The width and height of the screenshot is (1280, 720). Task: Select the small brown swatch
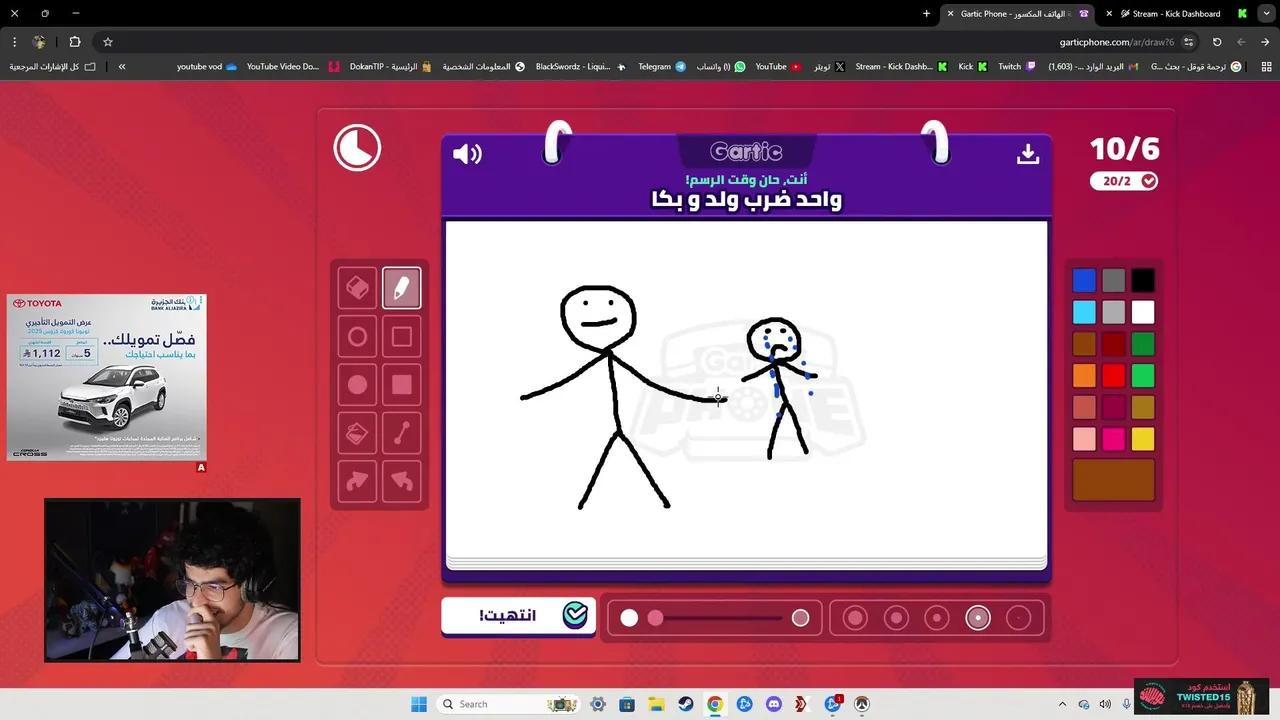[1084, 344]
